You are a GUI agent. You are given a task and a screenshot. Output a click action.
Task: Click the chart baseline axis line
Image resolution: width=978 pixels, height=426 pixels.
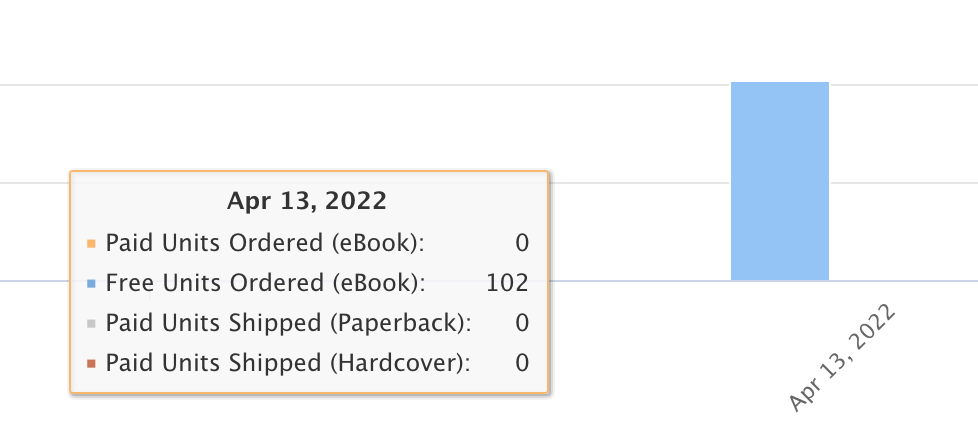coord(636,281)
